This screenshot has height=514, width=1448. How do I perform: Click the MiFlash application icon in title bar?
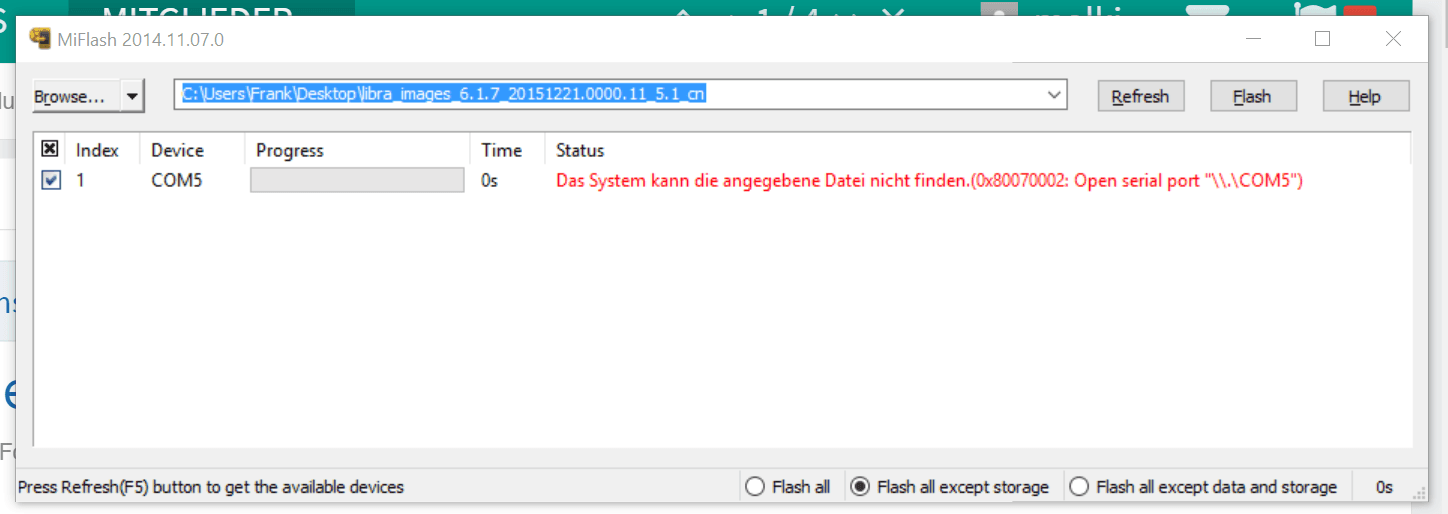point(40,39)
